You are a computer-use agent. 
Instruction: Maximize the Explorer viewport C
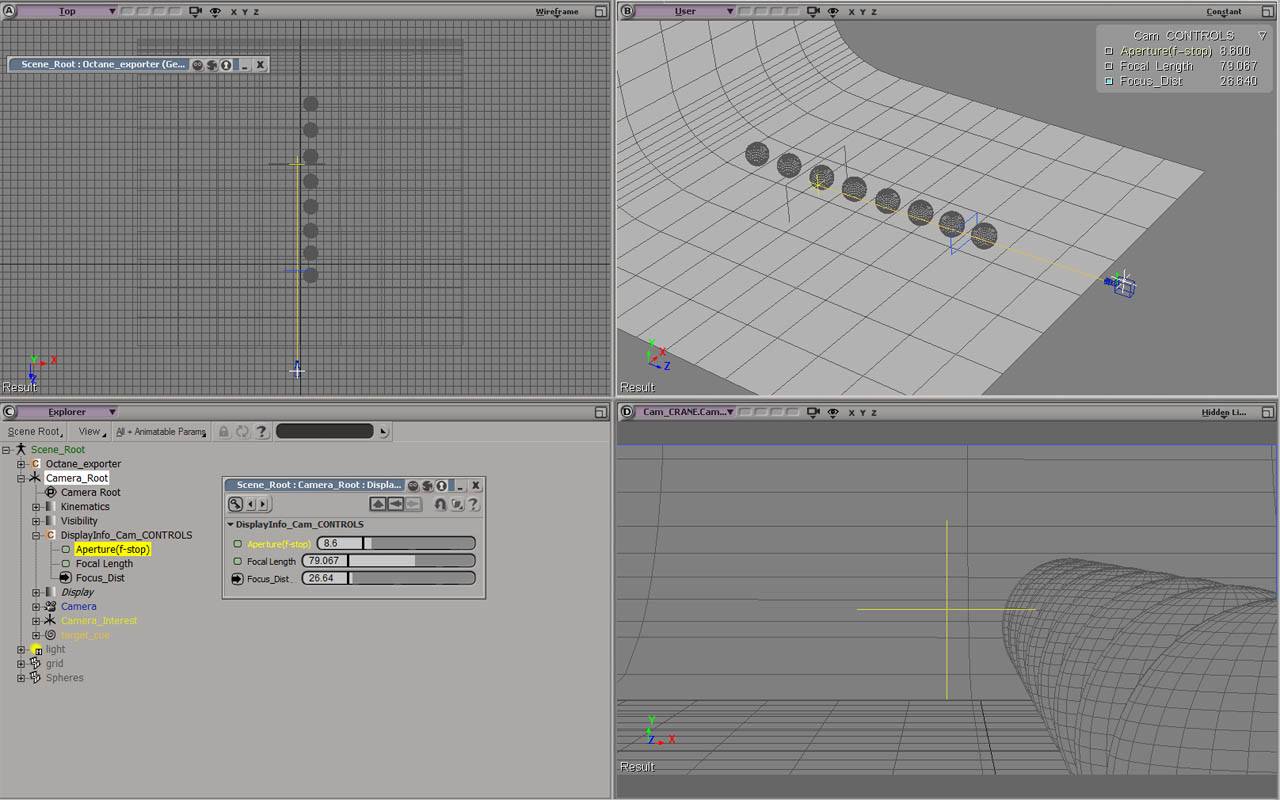point(600,412)
